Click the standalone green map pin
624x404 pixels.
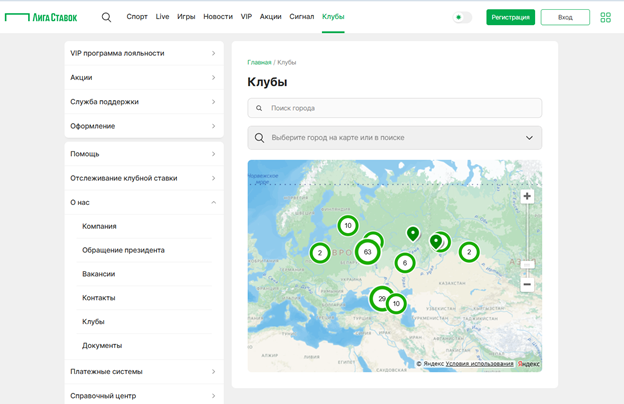[413, 234]
